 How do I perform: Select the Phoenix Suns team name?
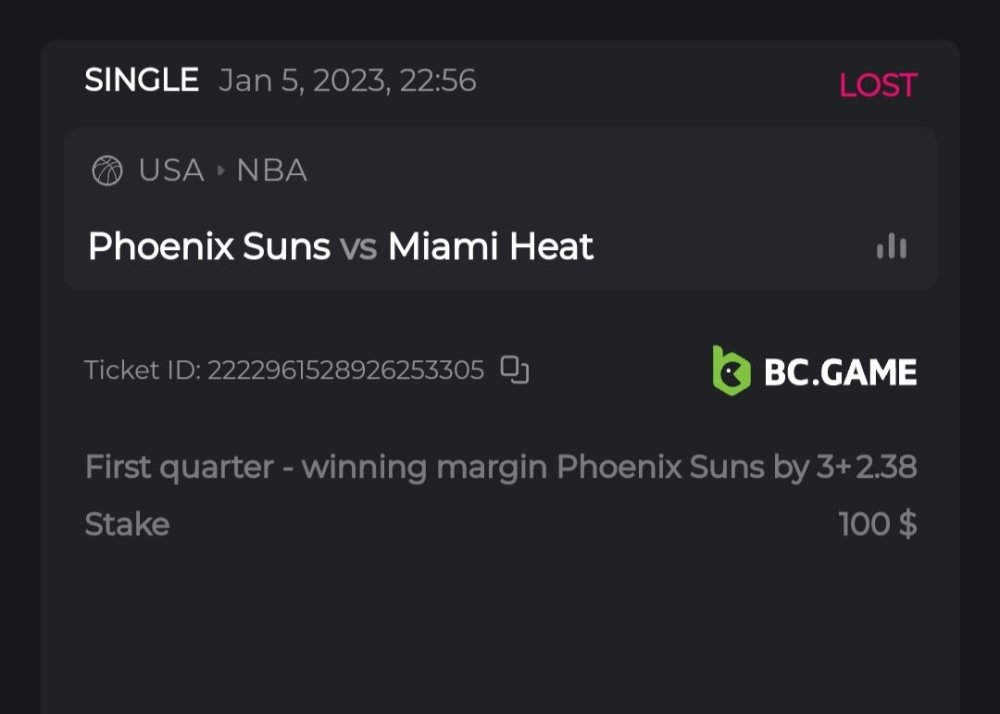coord(209,246)
